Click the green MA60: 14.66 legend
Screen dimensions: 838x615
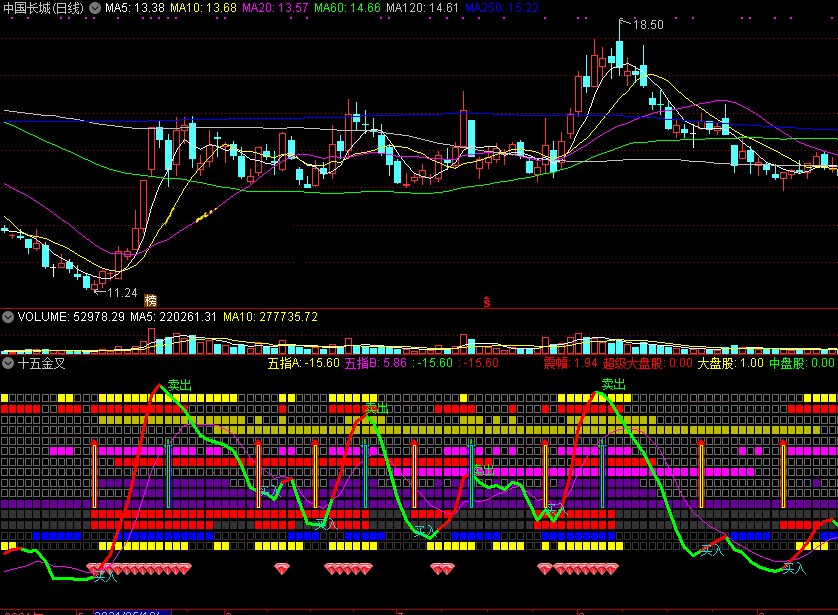click(347, 8)
